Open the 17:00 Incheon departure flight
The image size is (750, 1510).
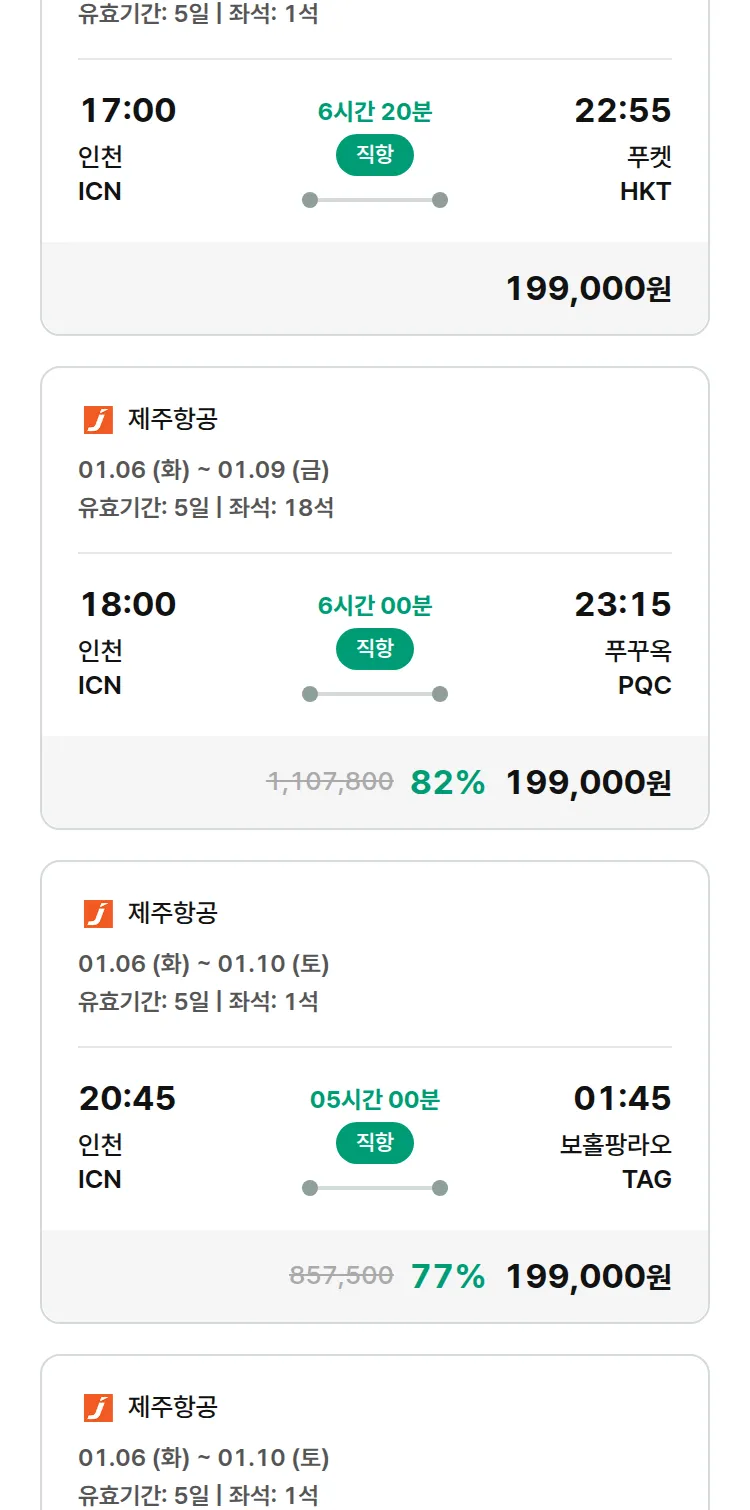(x=128, y=110)
